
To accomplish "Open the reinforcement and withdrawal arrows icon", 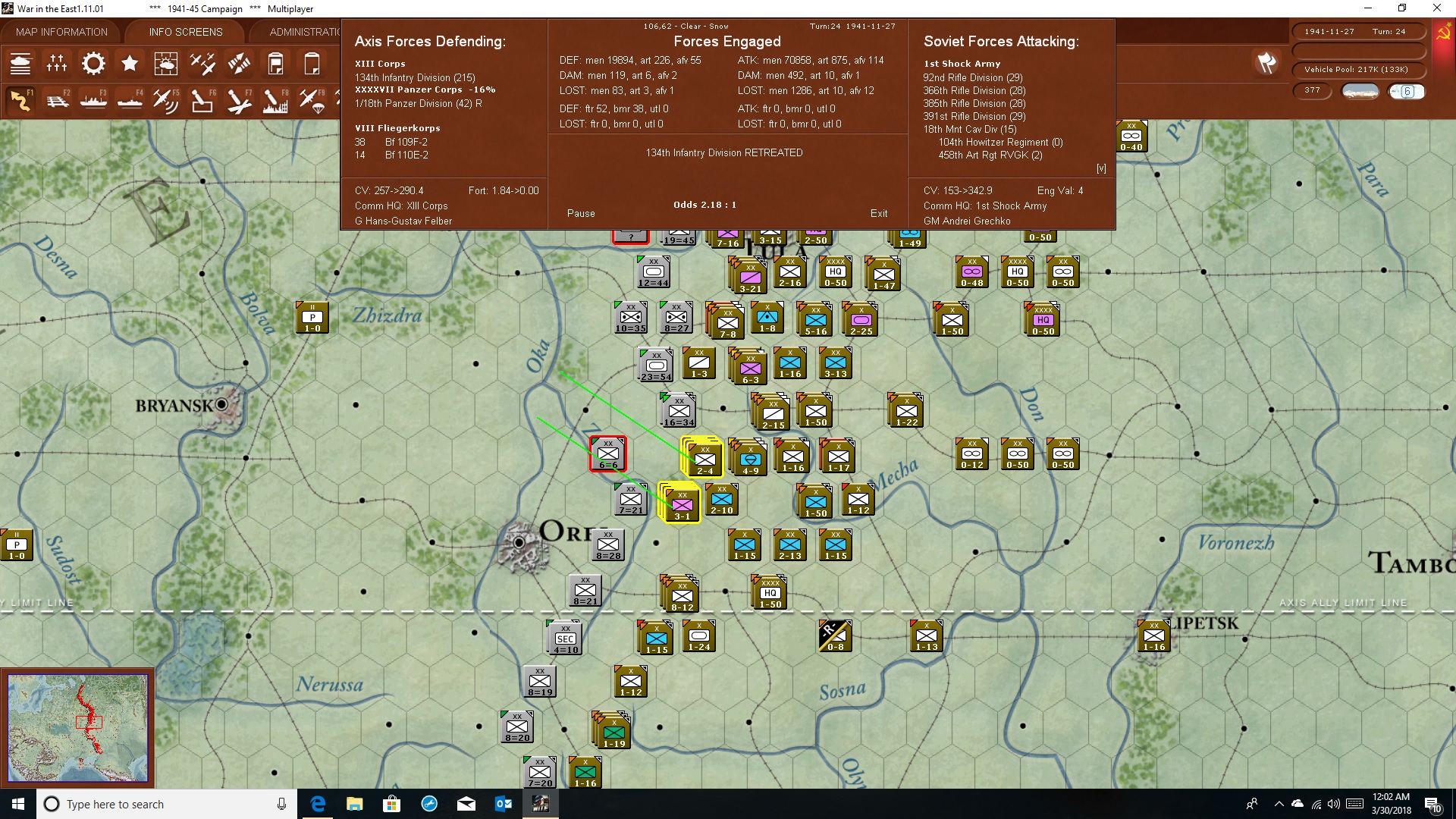I will tap(239, 64).
